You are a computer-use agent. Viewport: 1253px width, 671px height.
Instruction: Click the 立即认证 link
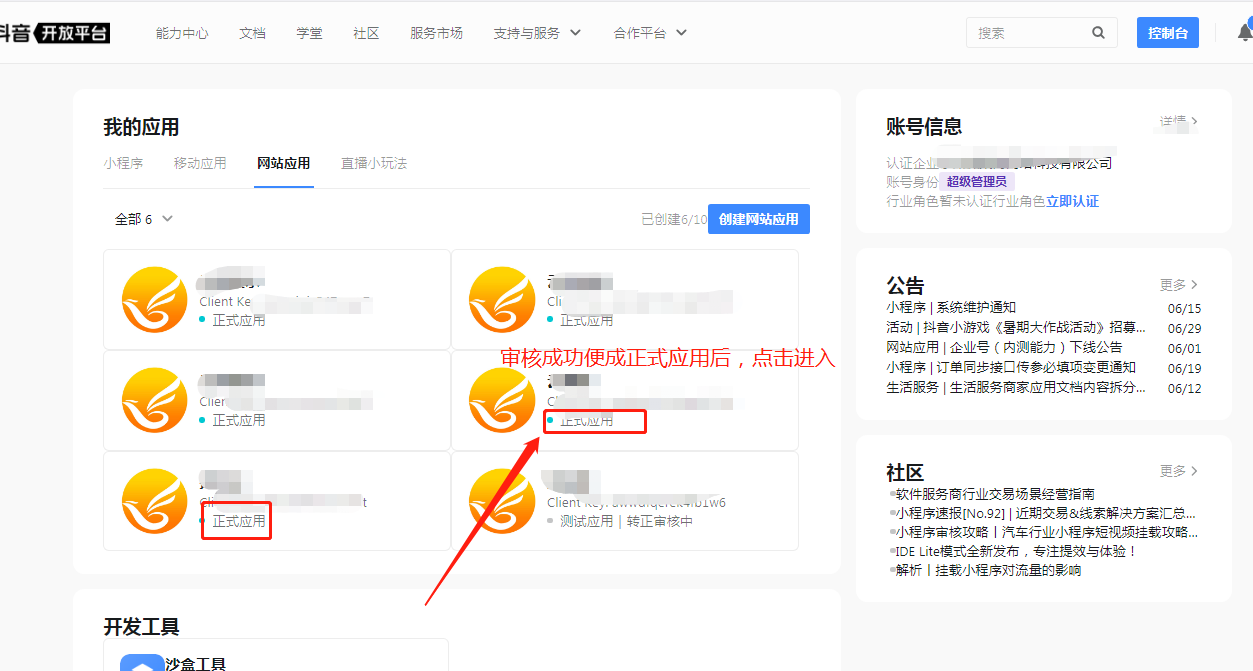coord(1072,201)
